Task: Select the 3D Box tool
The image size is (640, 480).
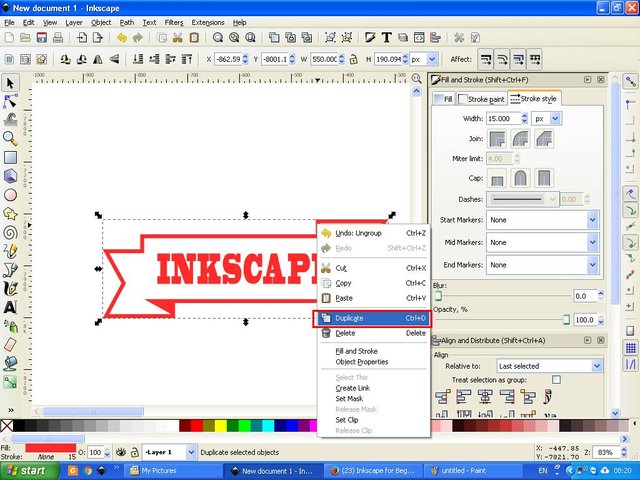Action: point(10,176)
